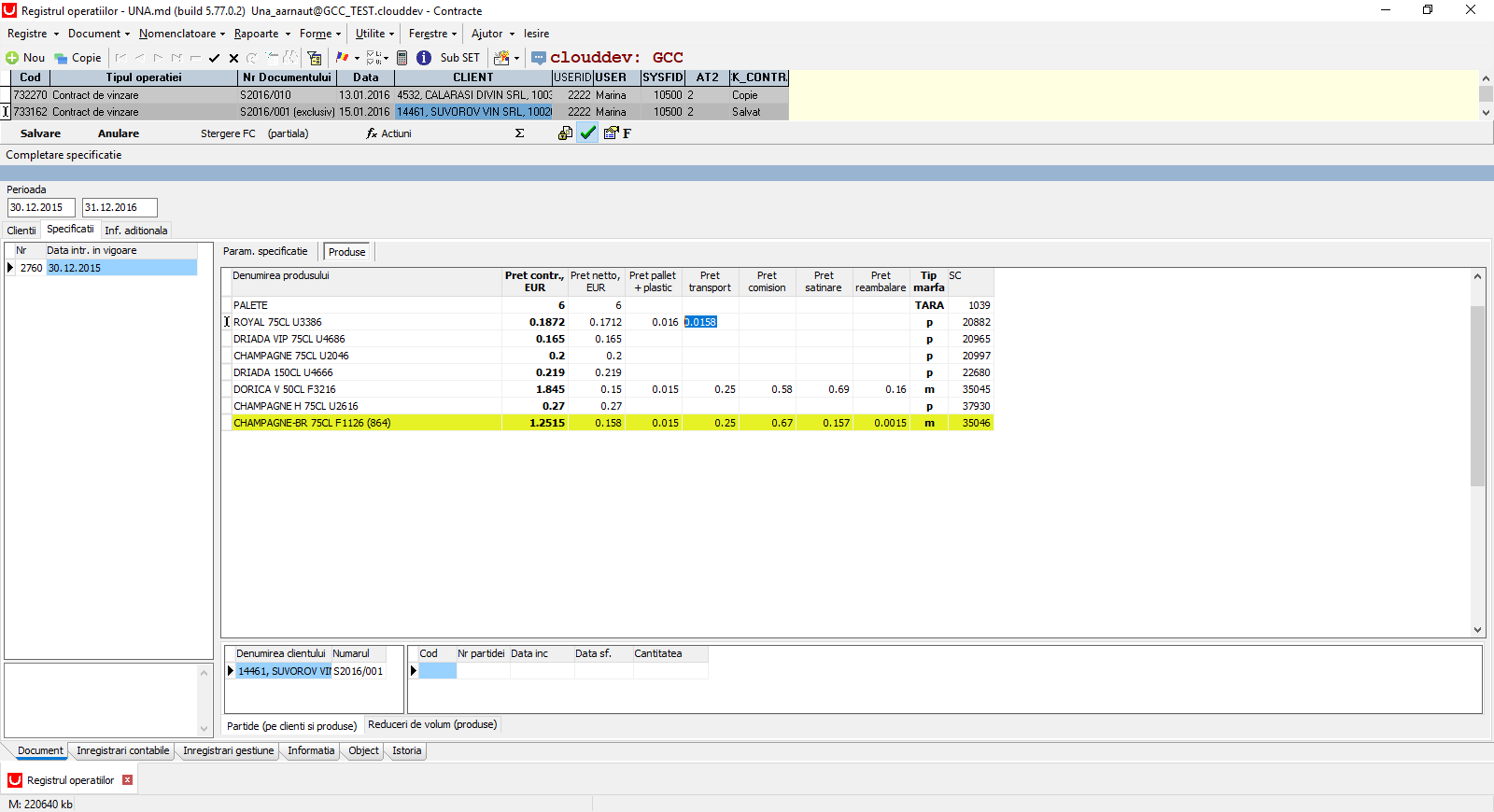
Task: Click the fx Actiuni icon
Action: coord(372,133)
